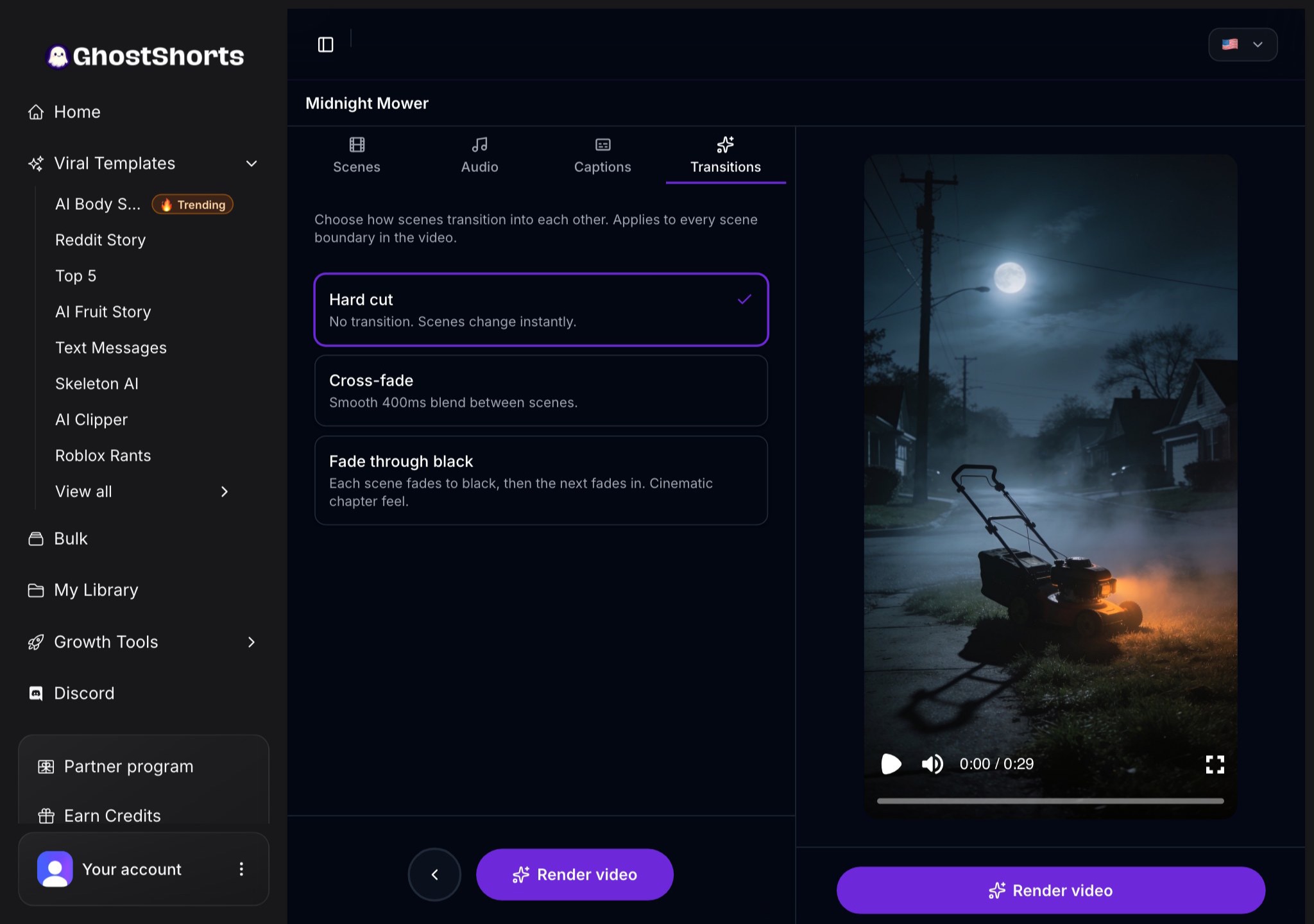The image size is (1314, 924).
Task: Go back with the left-arrow button
Action: [x=434, y=874]
